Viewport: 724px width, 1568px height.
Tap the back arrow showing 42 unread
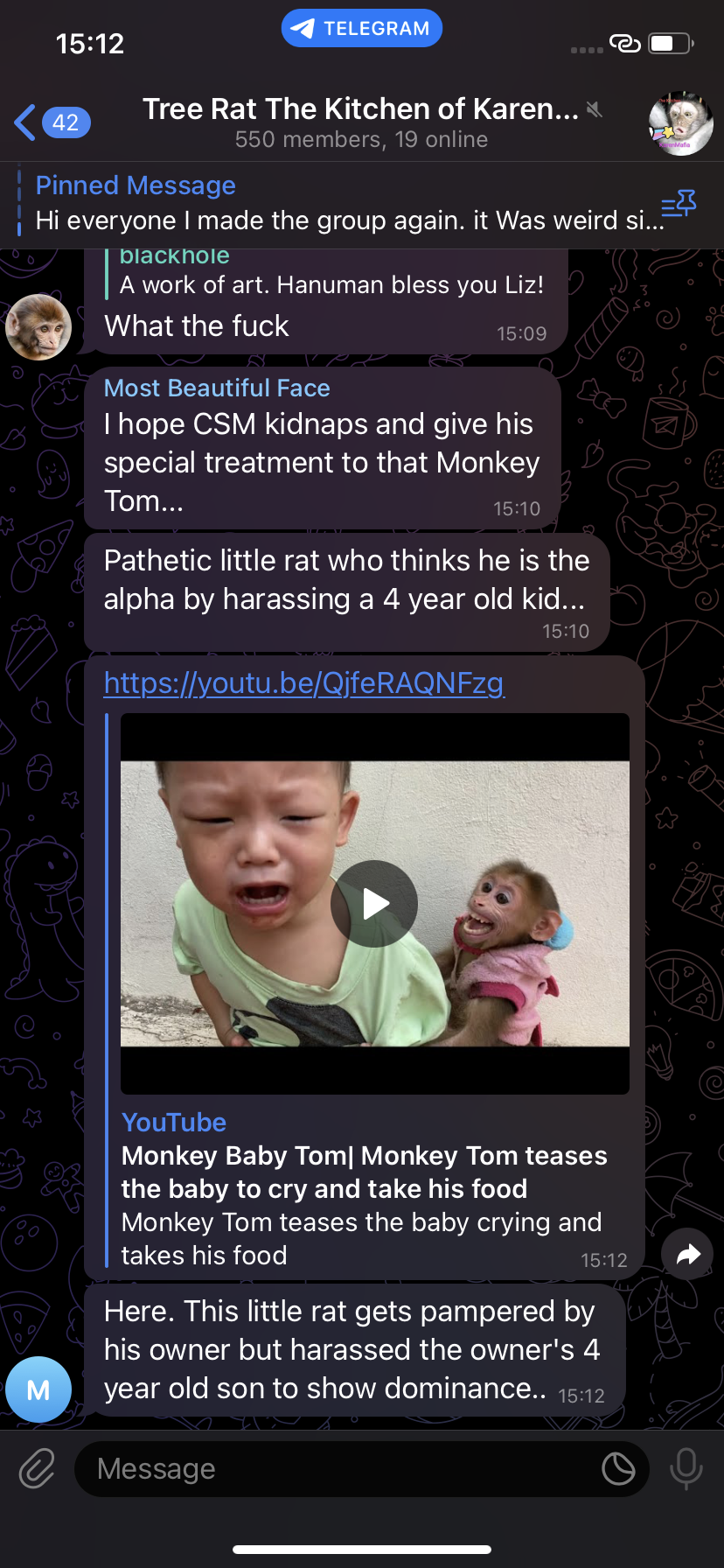(52, 122)
